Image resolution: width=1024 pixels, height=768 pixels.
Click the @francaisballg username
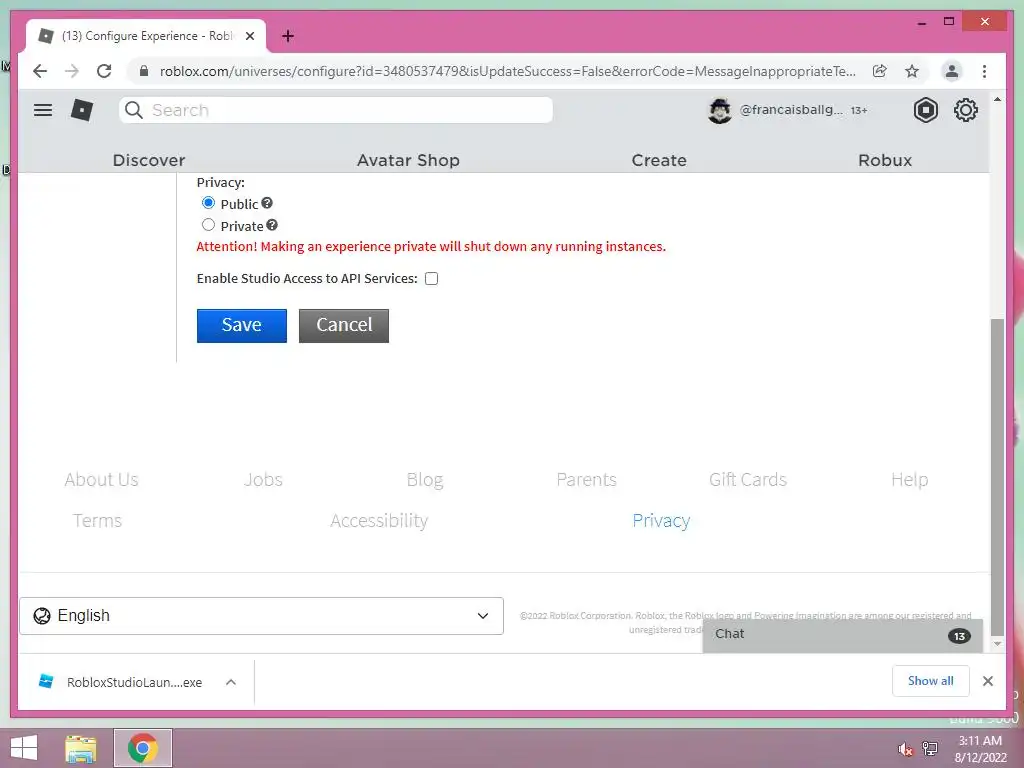(x=791, y=110)
